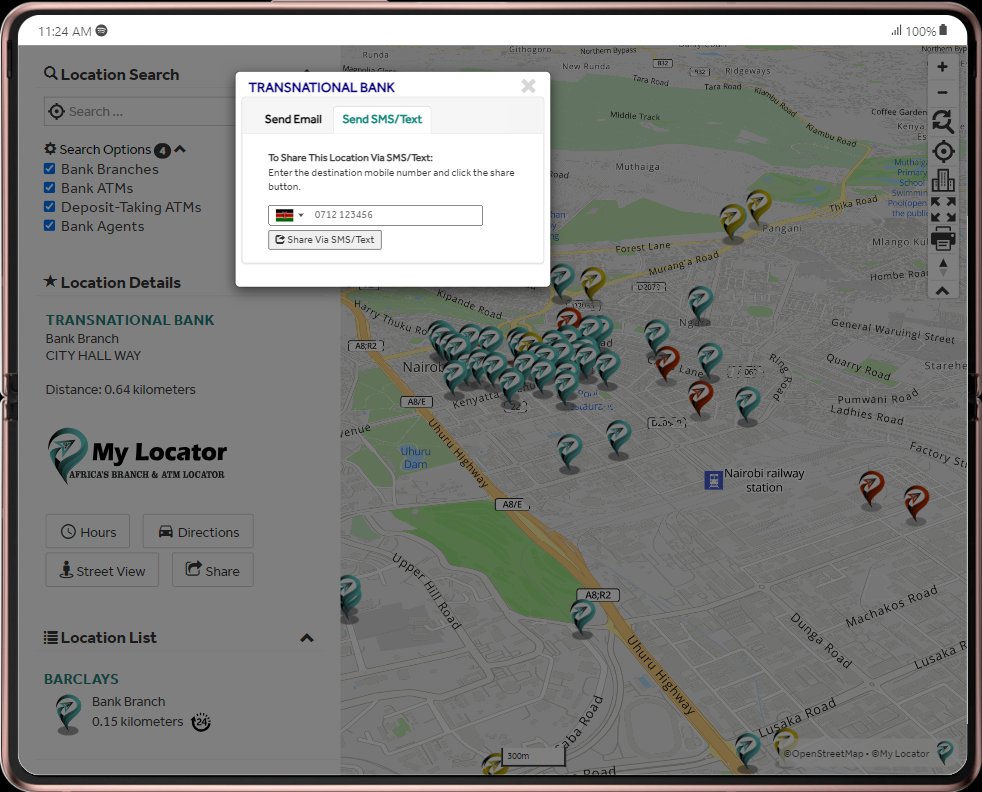
Task: Collapse the map toolbar with up chevron
Action: (x=943, y=291)
